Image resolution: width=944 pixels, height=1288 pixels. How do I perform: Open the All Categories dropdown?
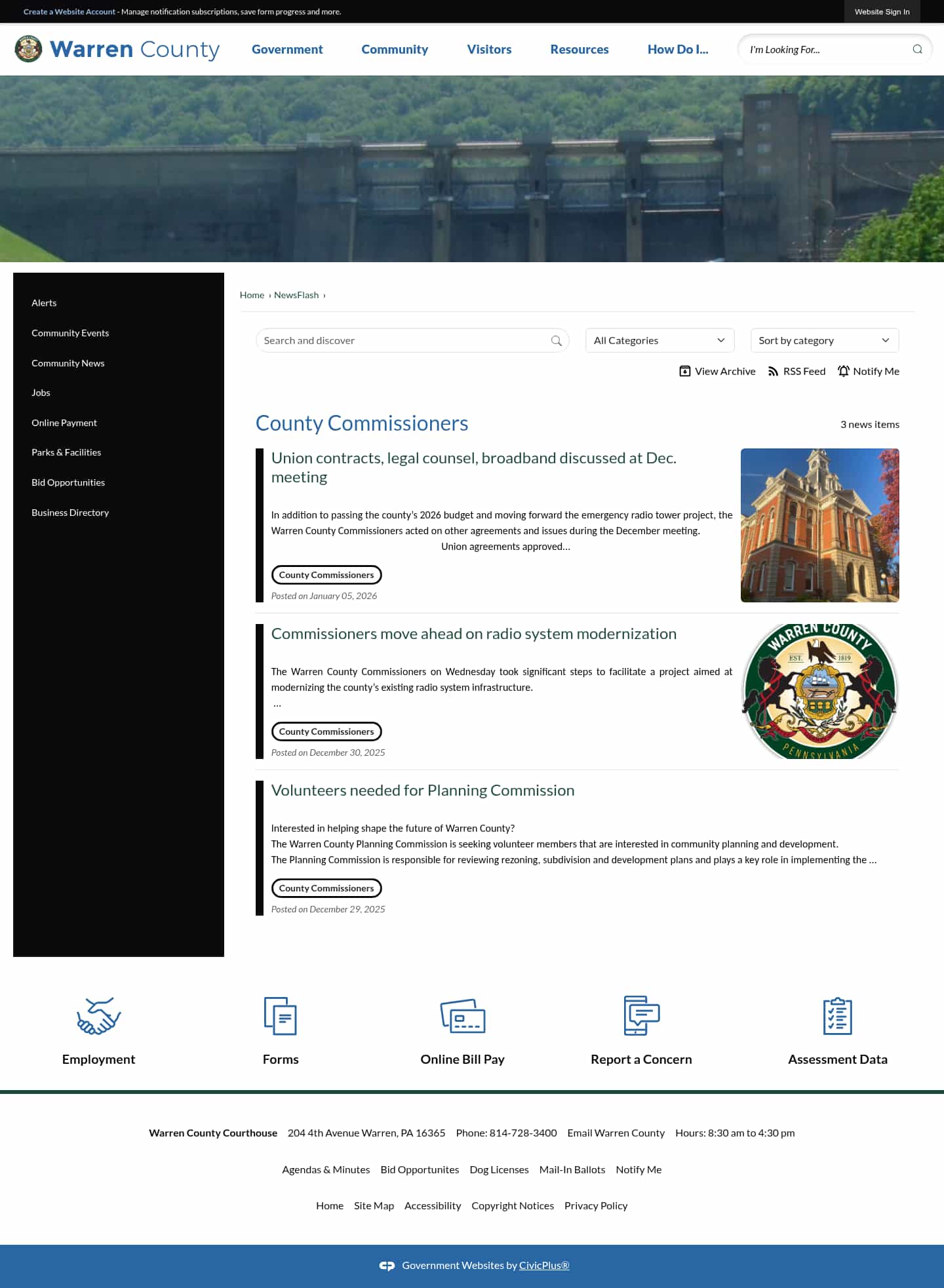point(659,340)
